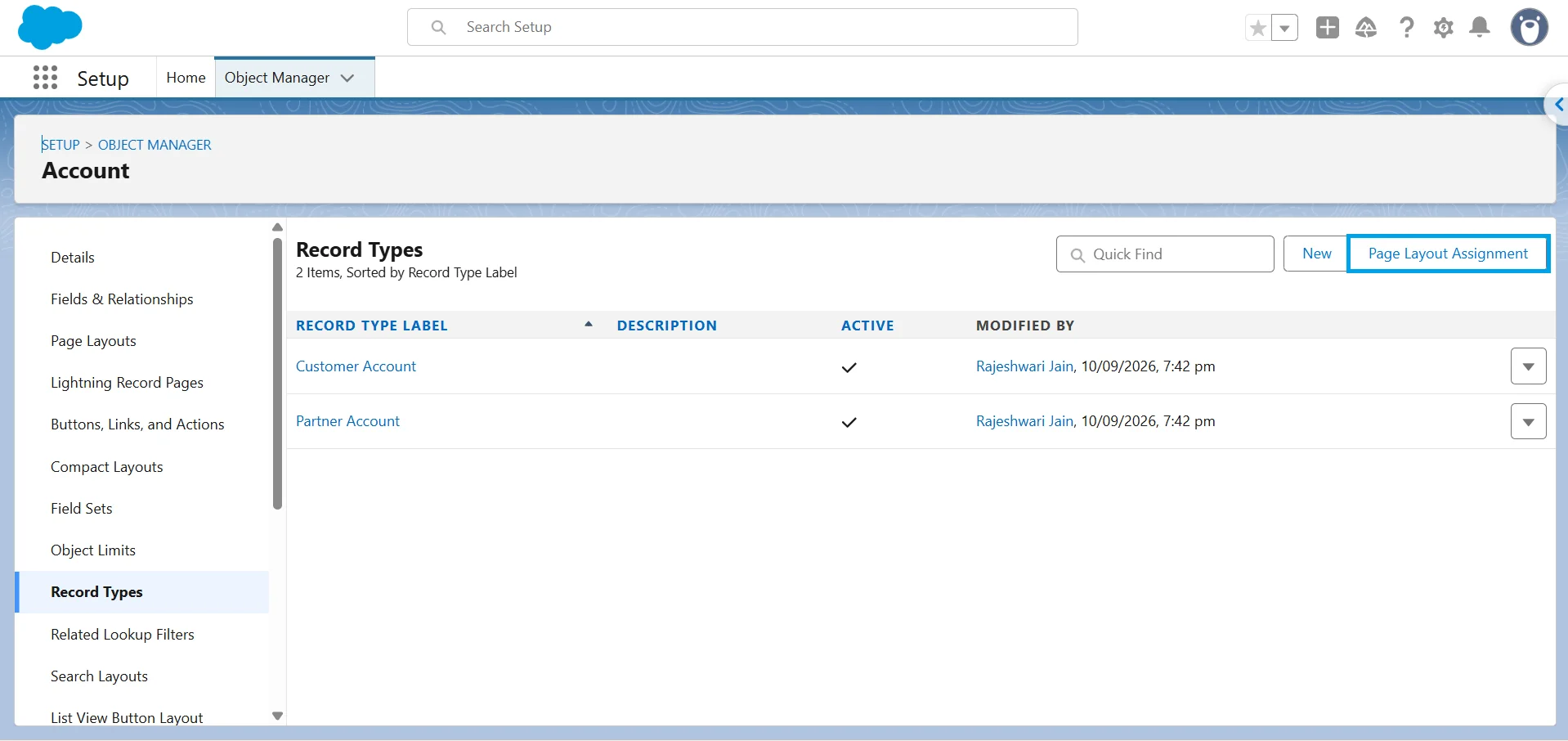Go to the Home tab
This screenshot has height=741, width=1568.
click(186, 78)
